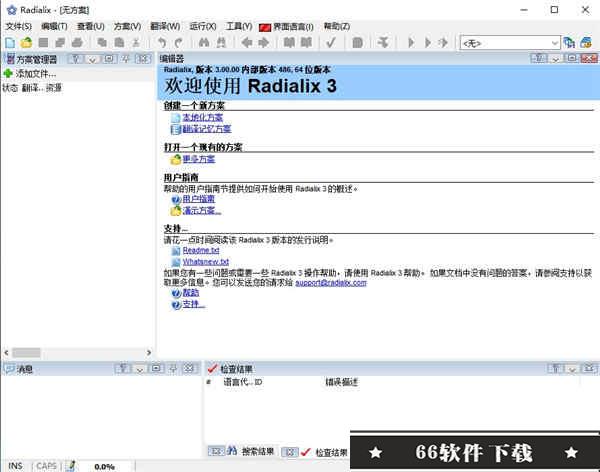Click the Save toolbar icon
The height and width of the screenshot is (472, 600).
click(43, 42)
